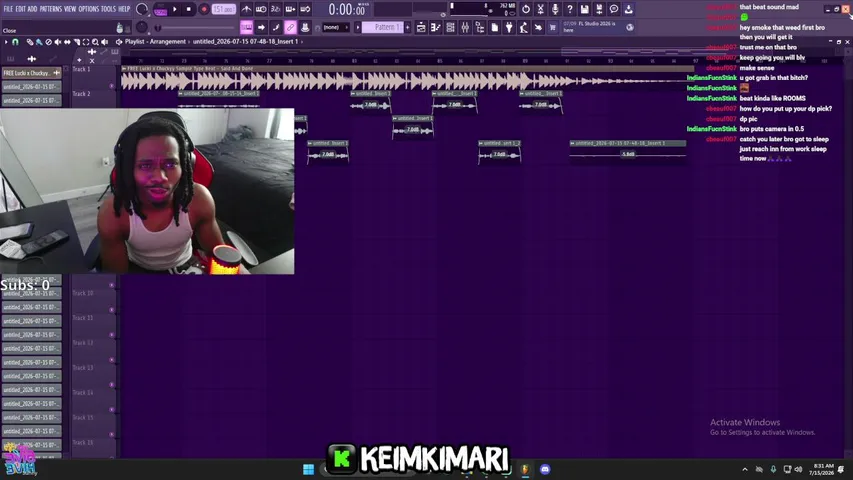Select the playlist Playback speaker tool
This screenshot has width=853, height=480.
[x=104, y=42]
